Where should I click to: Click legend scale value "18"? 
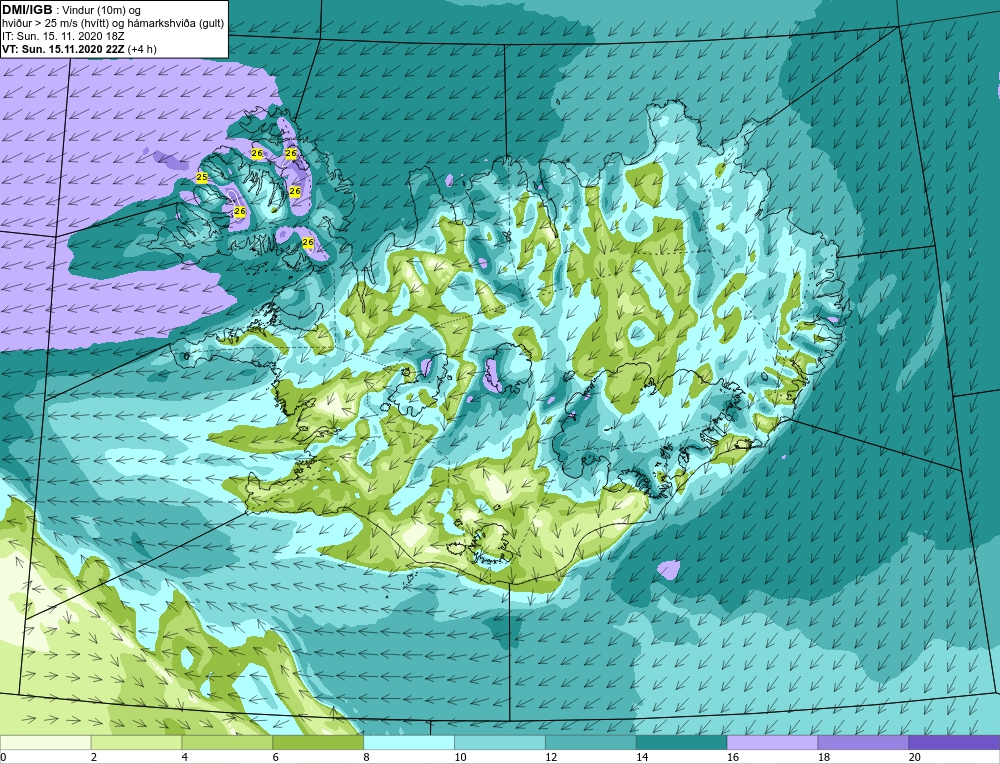point(824,757)
